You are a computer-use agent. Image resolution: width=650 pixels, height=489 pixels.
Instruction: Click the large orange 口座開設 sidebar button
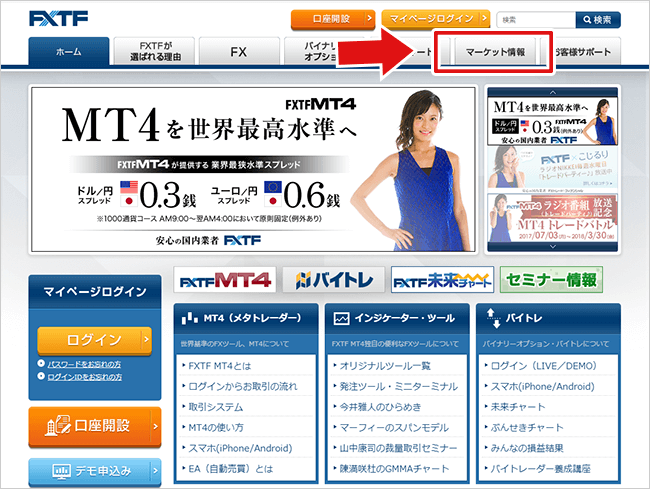point(95,426)
